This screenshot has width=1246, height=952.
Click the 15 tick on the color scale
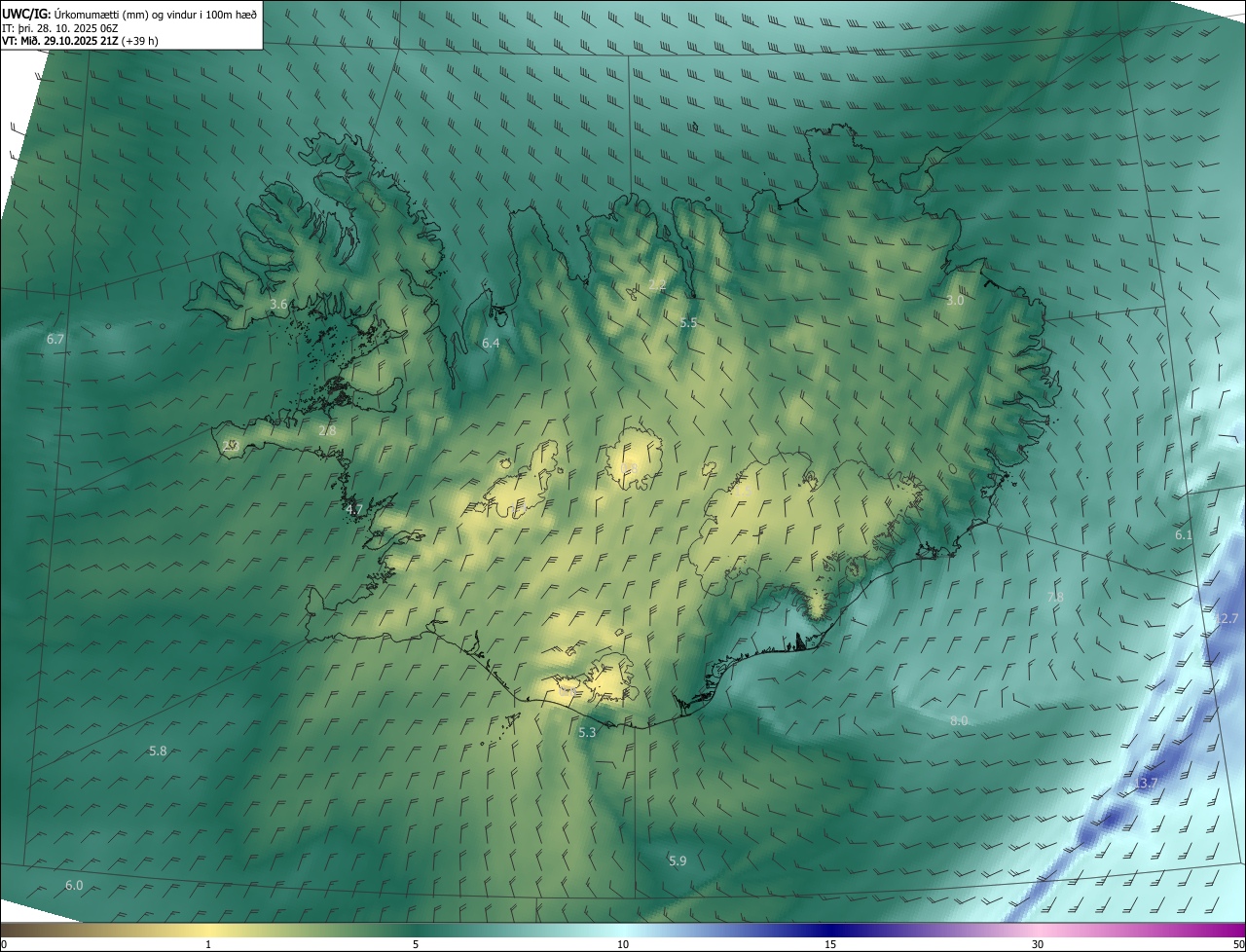point(830,945)
